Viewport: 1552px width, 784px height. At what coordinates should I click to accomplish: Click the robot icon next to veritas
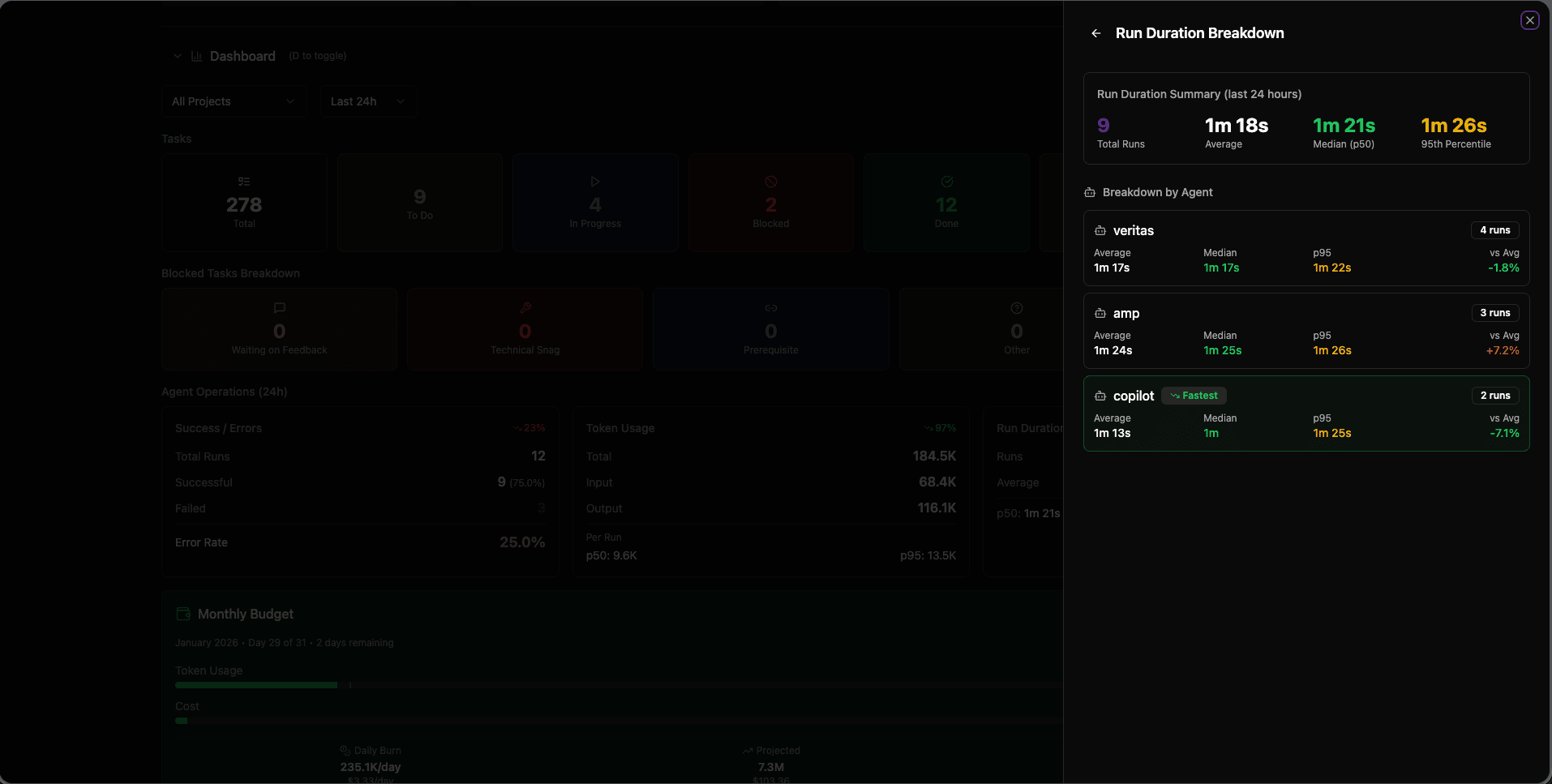click(1100, 231)
